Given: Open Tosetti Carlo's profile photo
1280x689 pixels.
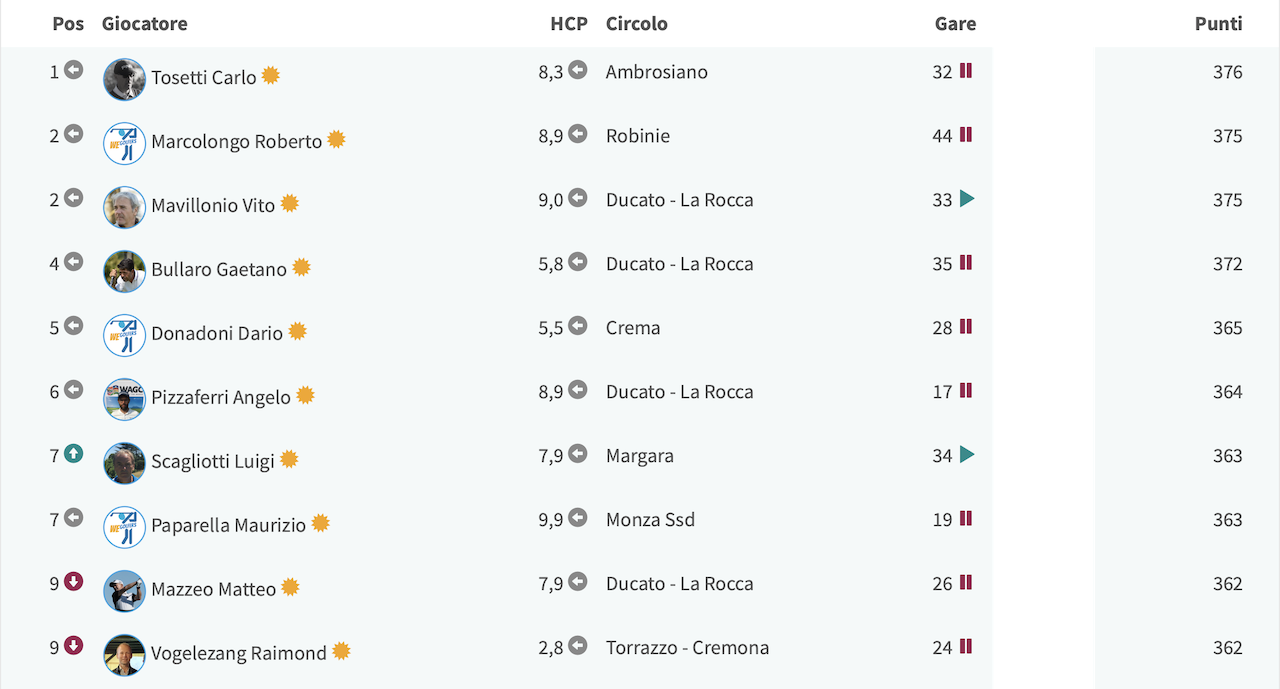Looking at the screenshot, I should pos(125,80).
